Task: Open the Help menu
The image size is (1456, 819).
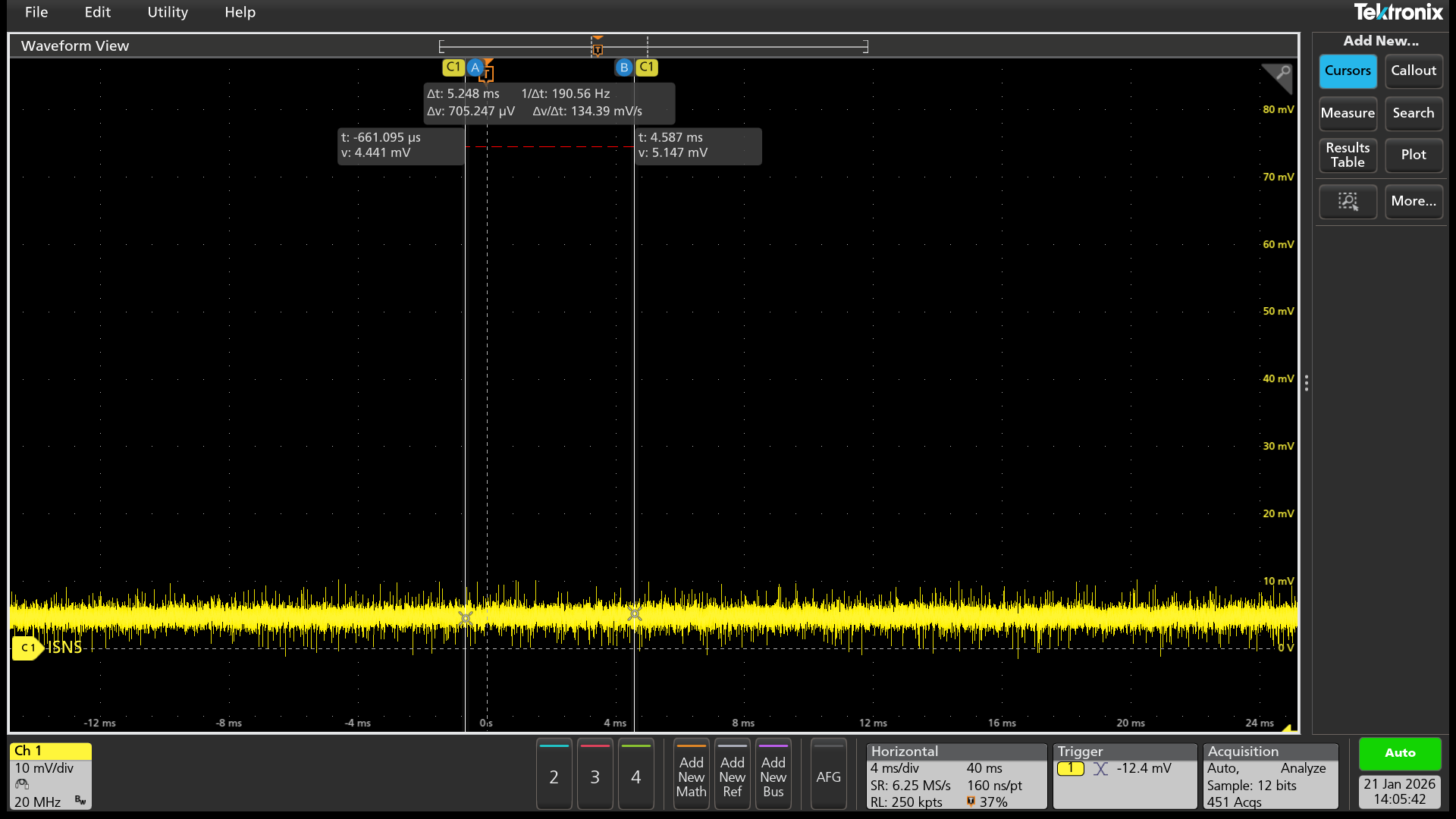Action: coord(240,12)
